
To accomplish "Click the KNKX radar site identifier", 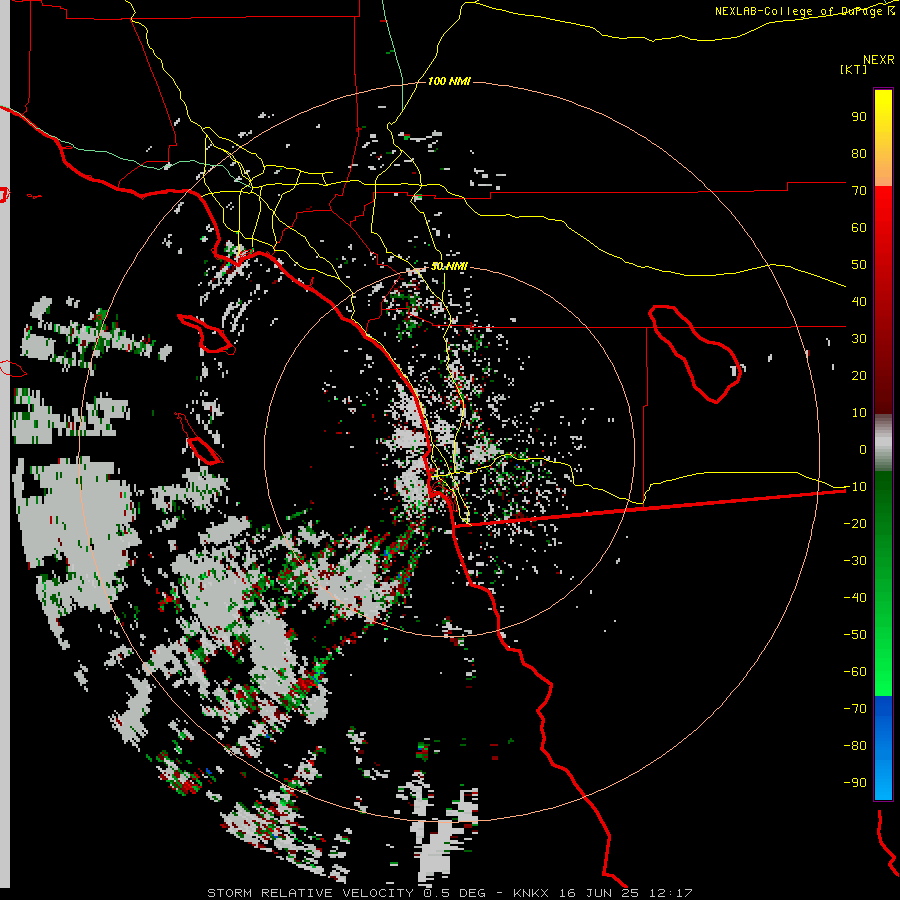I will (x=531, y=893).
